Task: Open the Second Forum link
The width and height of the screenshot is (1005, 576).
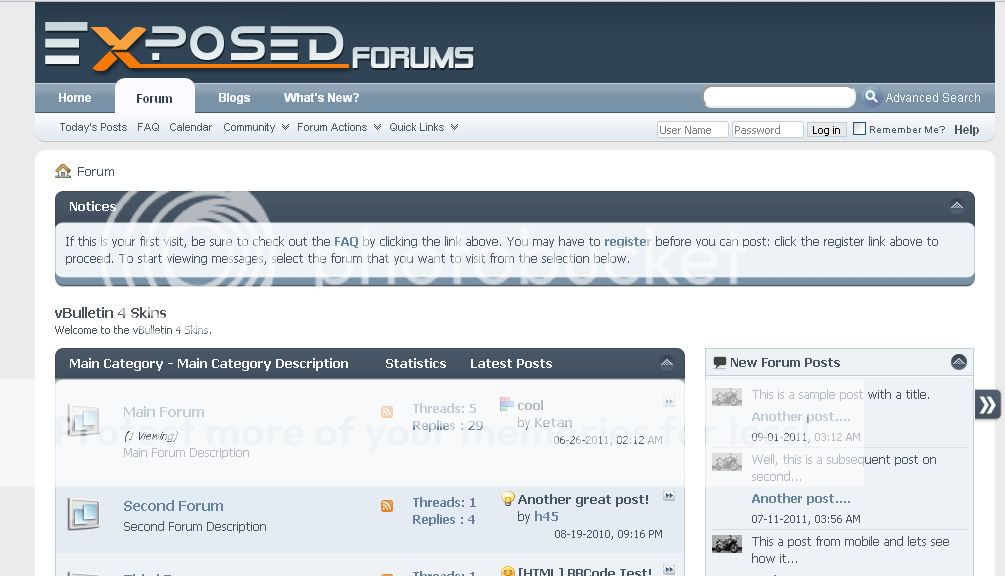Action: (x=173, y=506)
